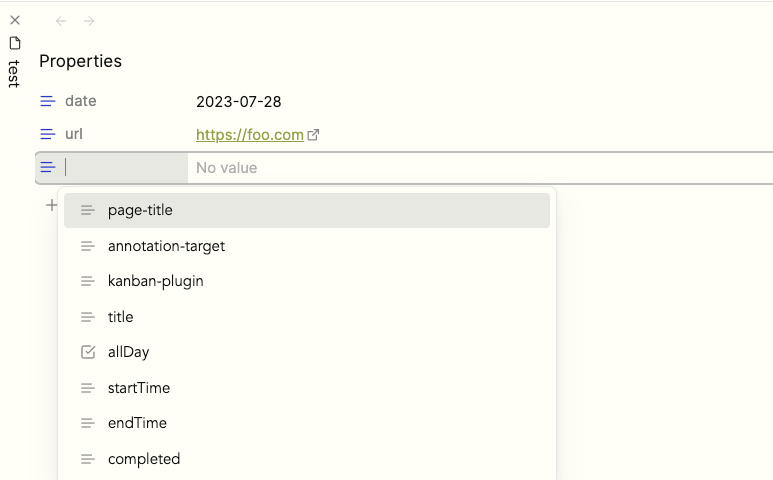Select startTime from the suggestions menu
773x480 pixels.
coord(307,388)
